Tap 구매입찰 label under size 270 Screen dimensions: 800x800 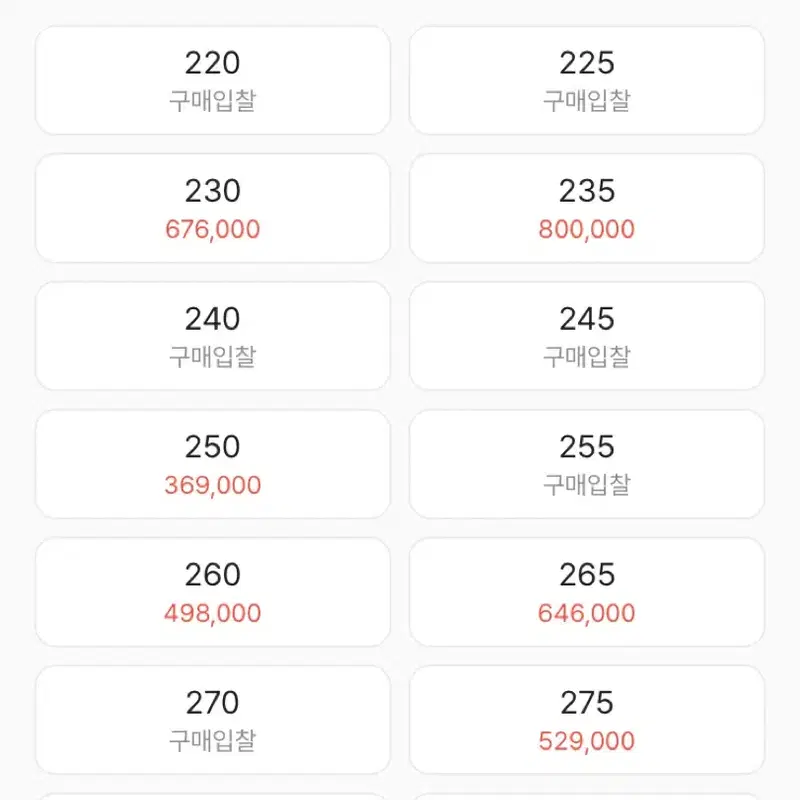tap(212, 740)
